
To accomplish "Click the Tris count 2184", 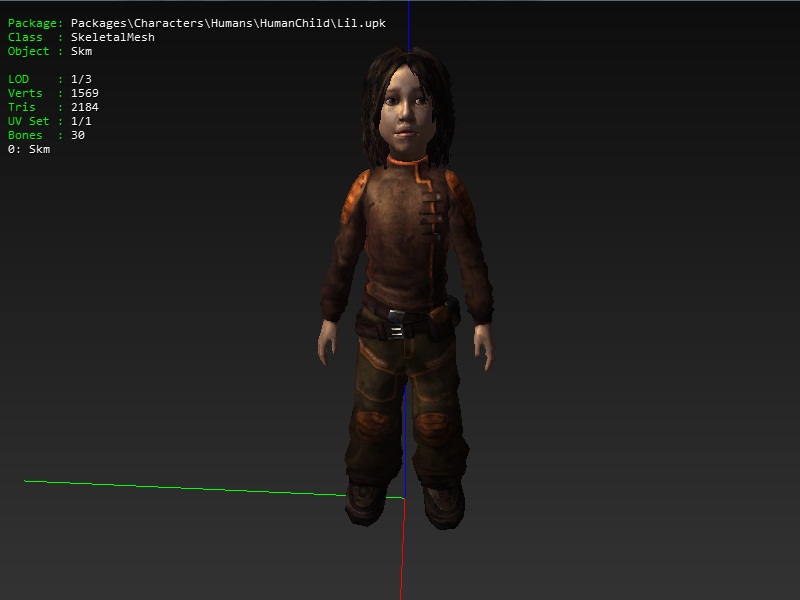I will pos(84,107).
